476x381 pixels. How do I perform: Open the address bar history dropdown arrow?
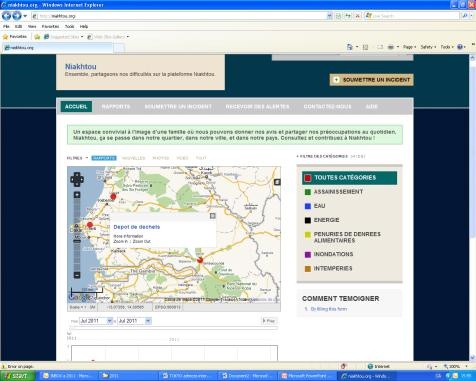coord(329,16)
